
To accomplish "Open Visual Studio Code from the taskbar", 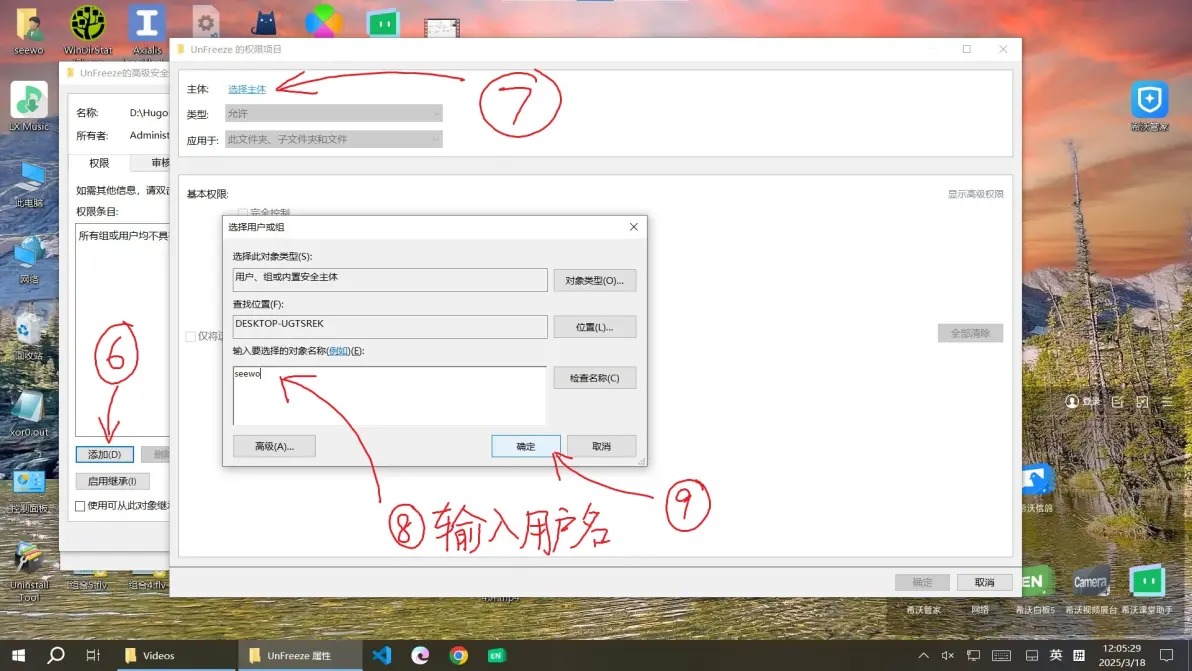I will pos(381,655).
